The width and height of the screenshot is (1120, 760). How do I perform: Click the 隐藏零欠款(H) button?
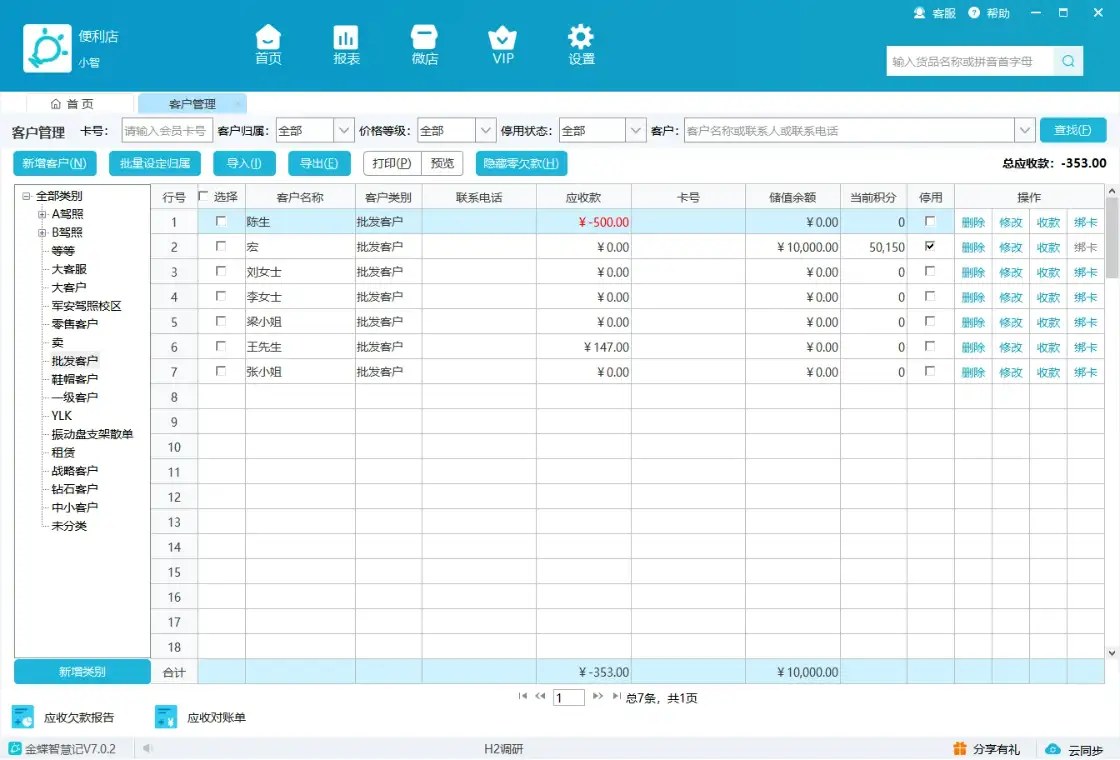521,163
